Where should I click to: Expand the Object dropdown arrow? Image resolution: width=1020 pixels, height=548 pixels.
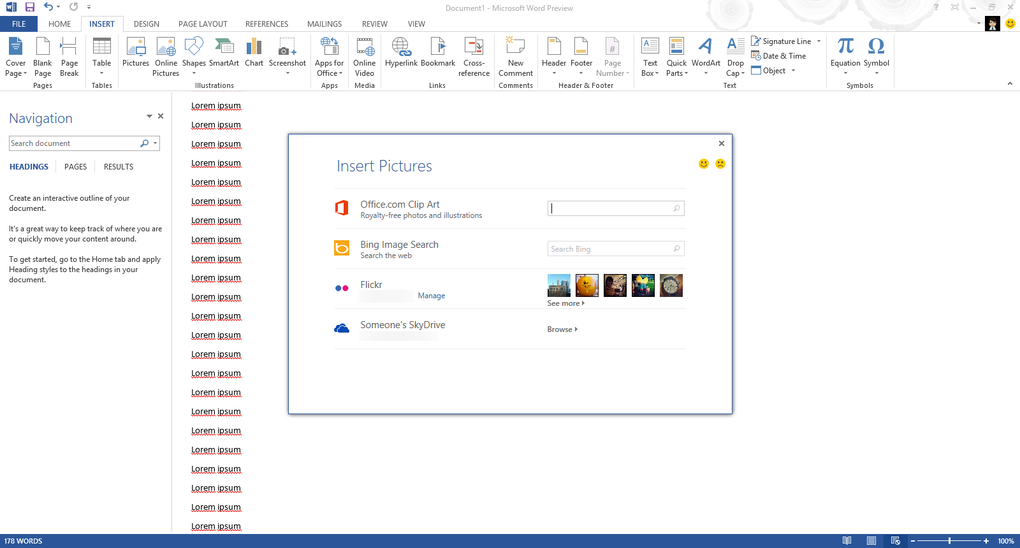click(x=793, y=70)
